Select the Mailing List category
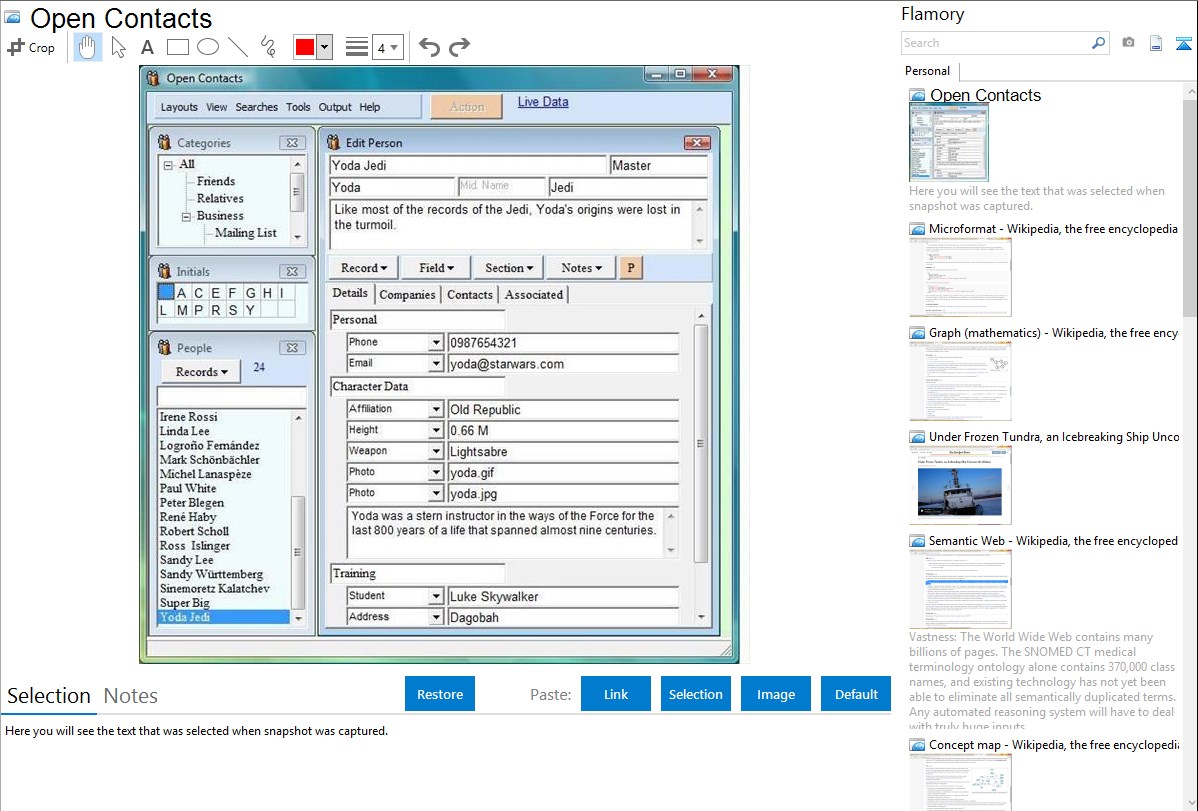The image size is (1198, 811). tap(245, 233)
